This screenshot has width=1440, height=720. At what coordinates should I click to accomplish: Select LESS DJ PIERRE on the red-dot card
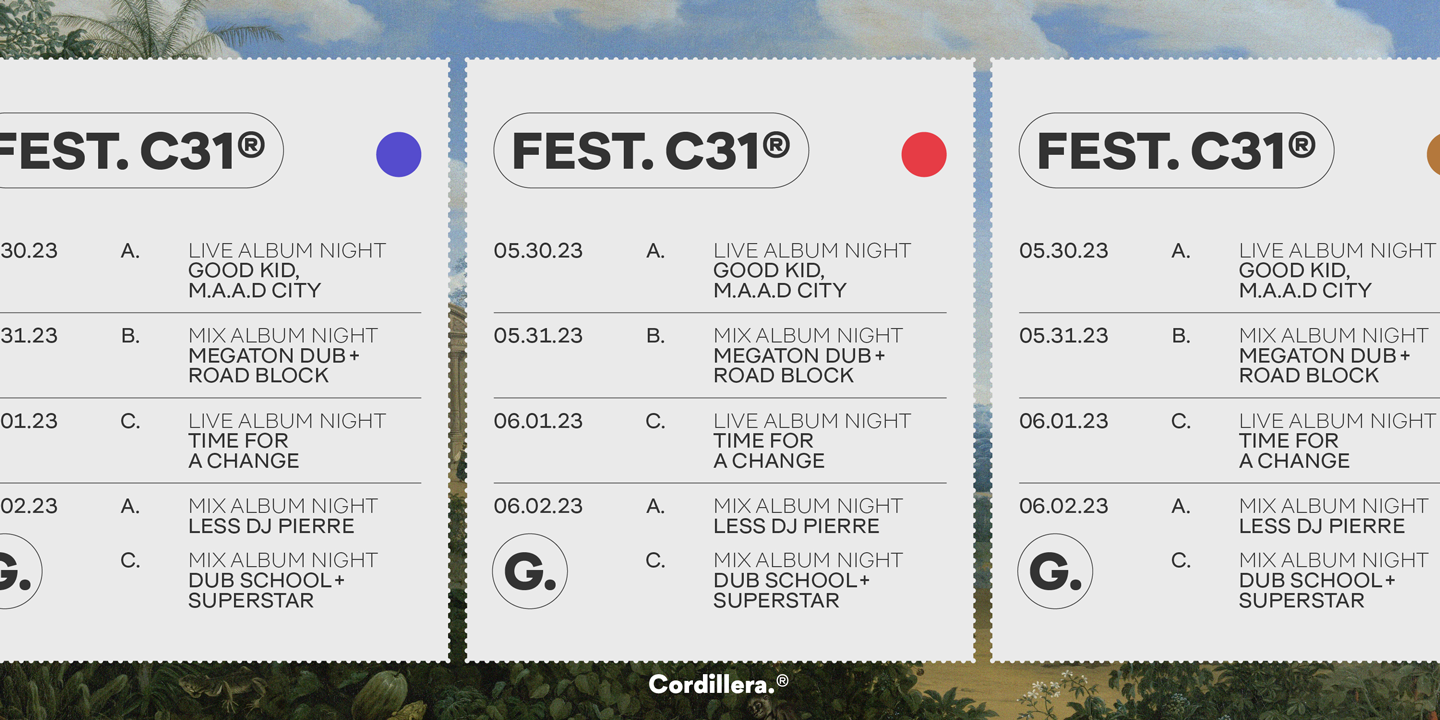coord(796,526)
